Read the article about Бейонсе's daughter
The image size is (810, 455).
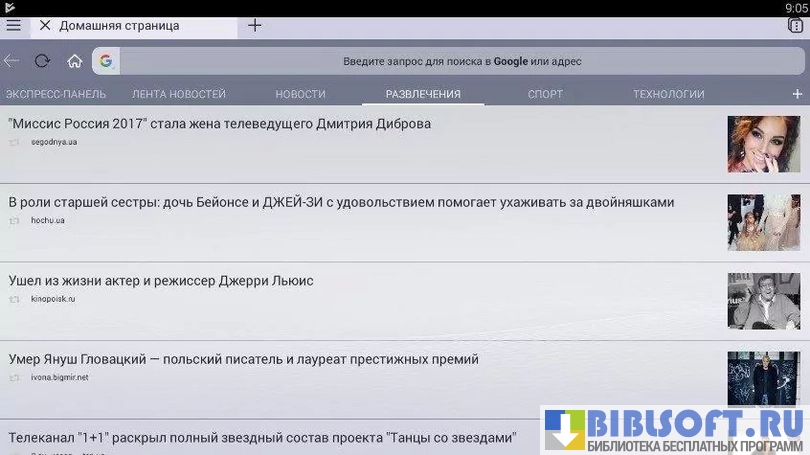click(341, 202)
